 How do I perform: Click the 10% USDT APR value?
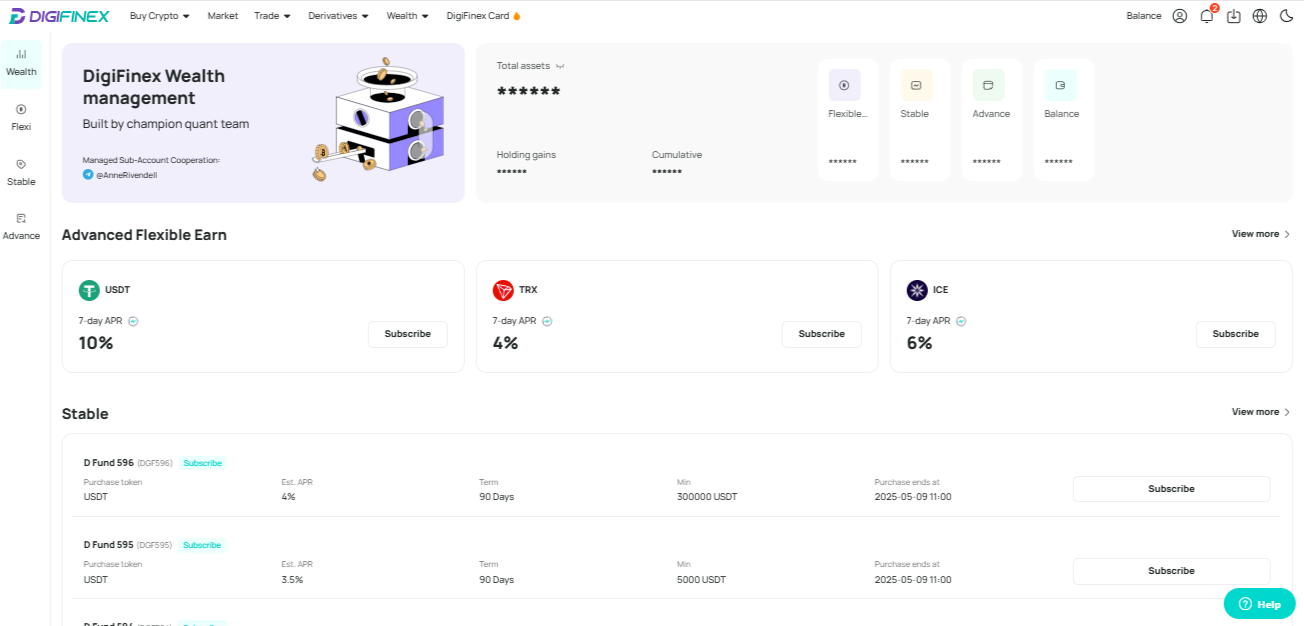click(96, 343)
